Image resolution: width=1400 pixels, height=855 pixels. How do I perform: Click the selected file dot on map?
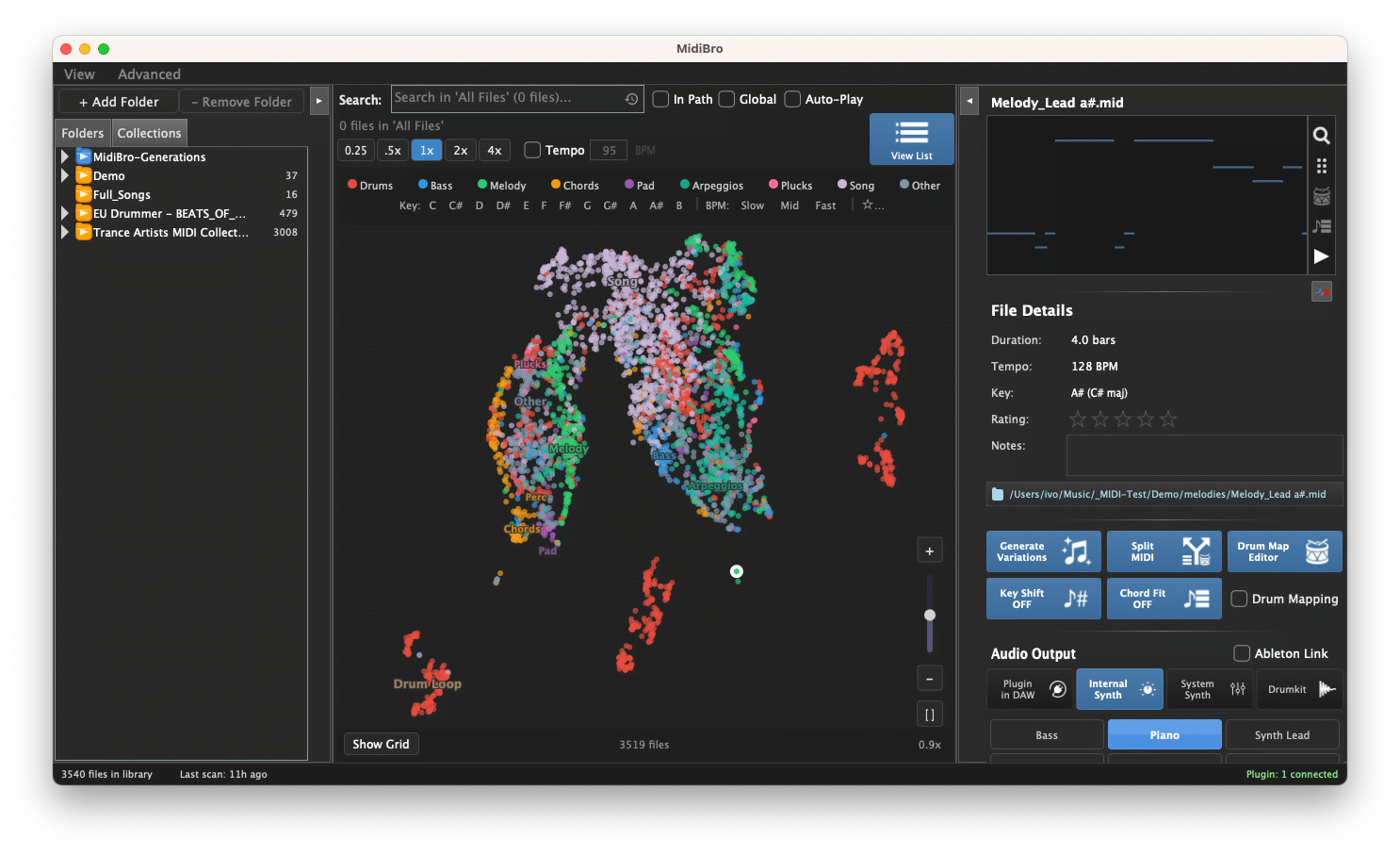pyautogui.click(x=737, y=571)
